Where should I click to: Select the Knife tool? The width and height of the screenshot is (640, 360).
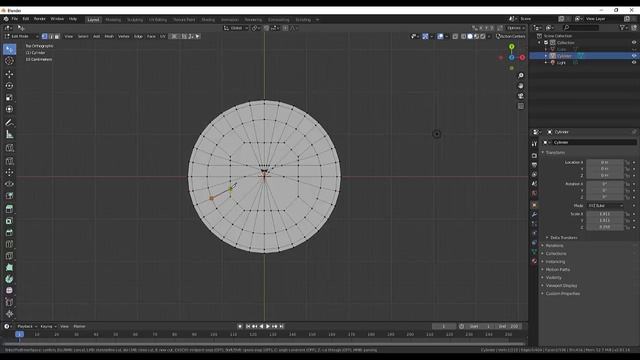[9, 256]
